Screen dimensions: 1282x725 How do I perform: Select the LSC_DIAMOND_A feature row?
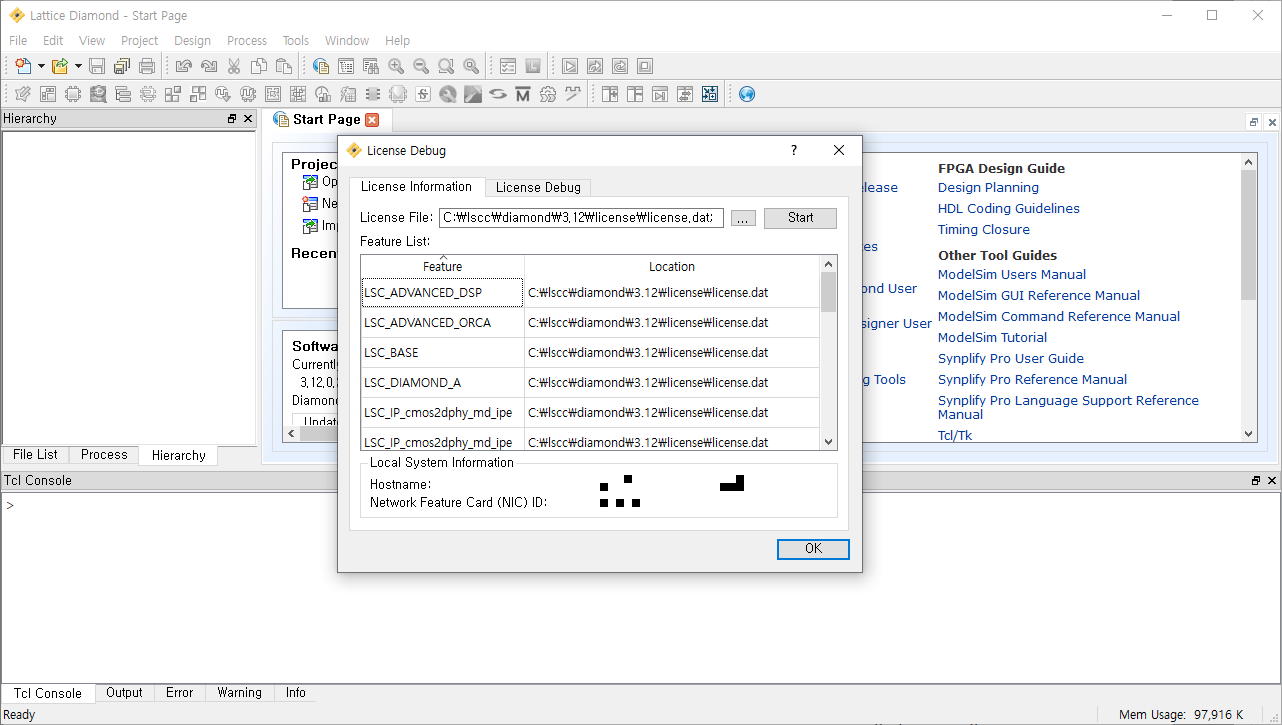(590, 383)
